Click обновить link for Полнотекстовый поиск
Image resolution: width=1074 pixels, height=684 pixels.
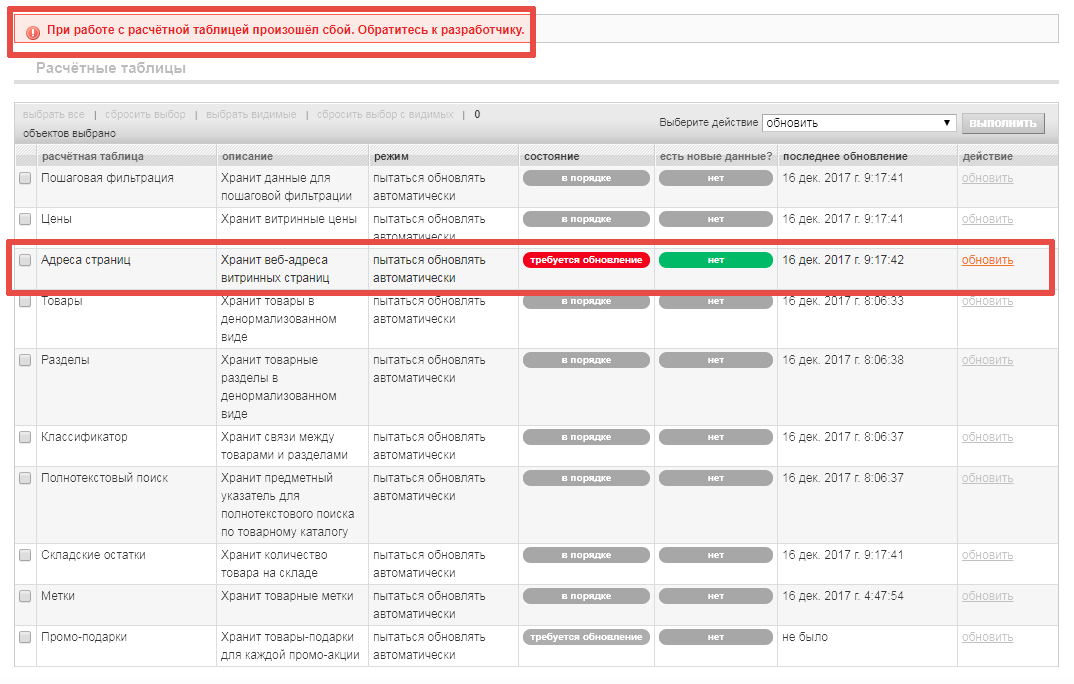coord(987,478)
